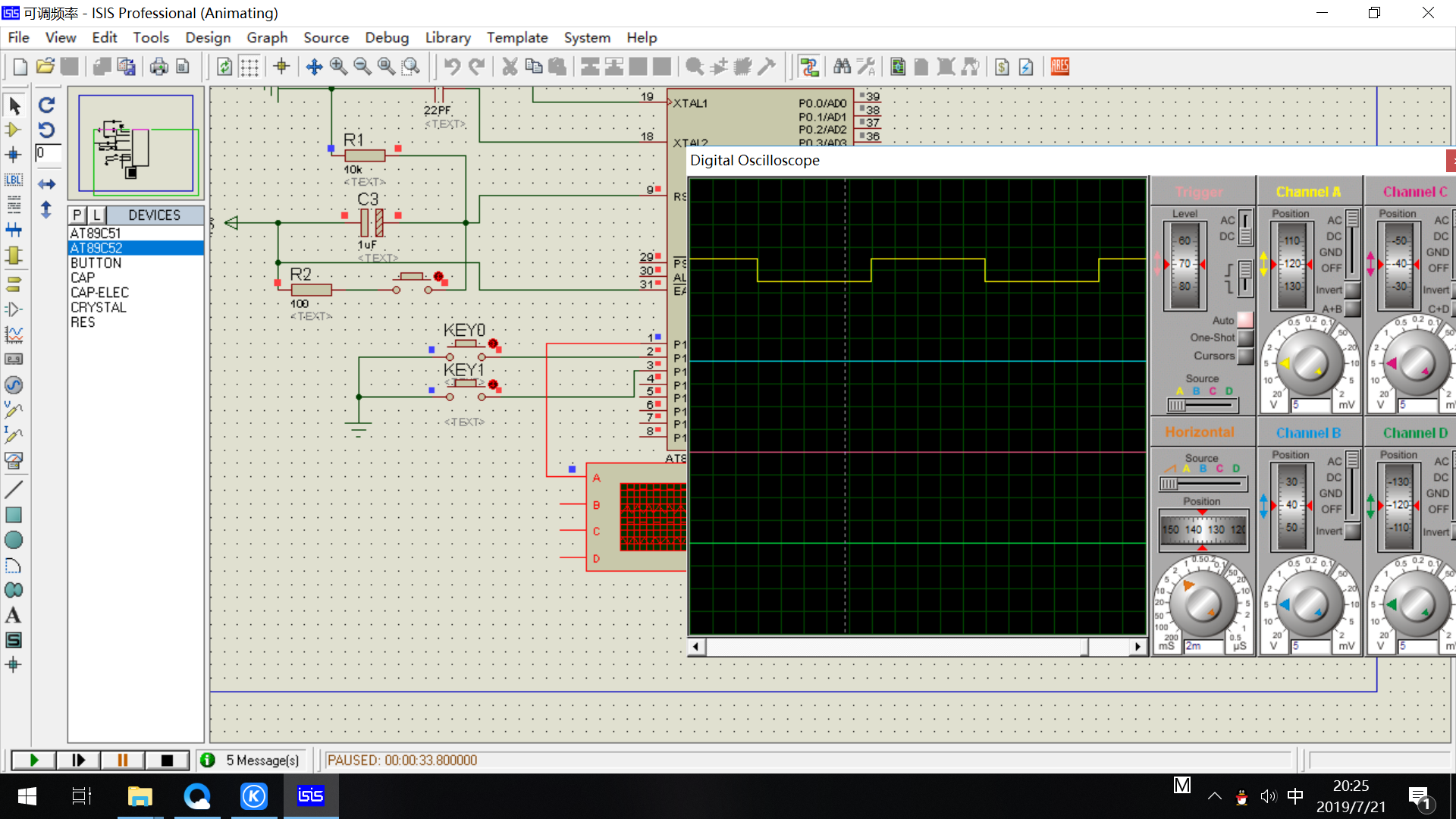Select the Terminals Mode tool

click(14, 284)
